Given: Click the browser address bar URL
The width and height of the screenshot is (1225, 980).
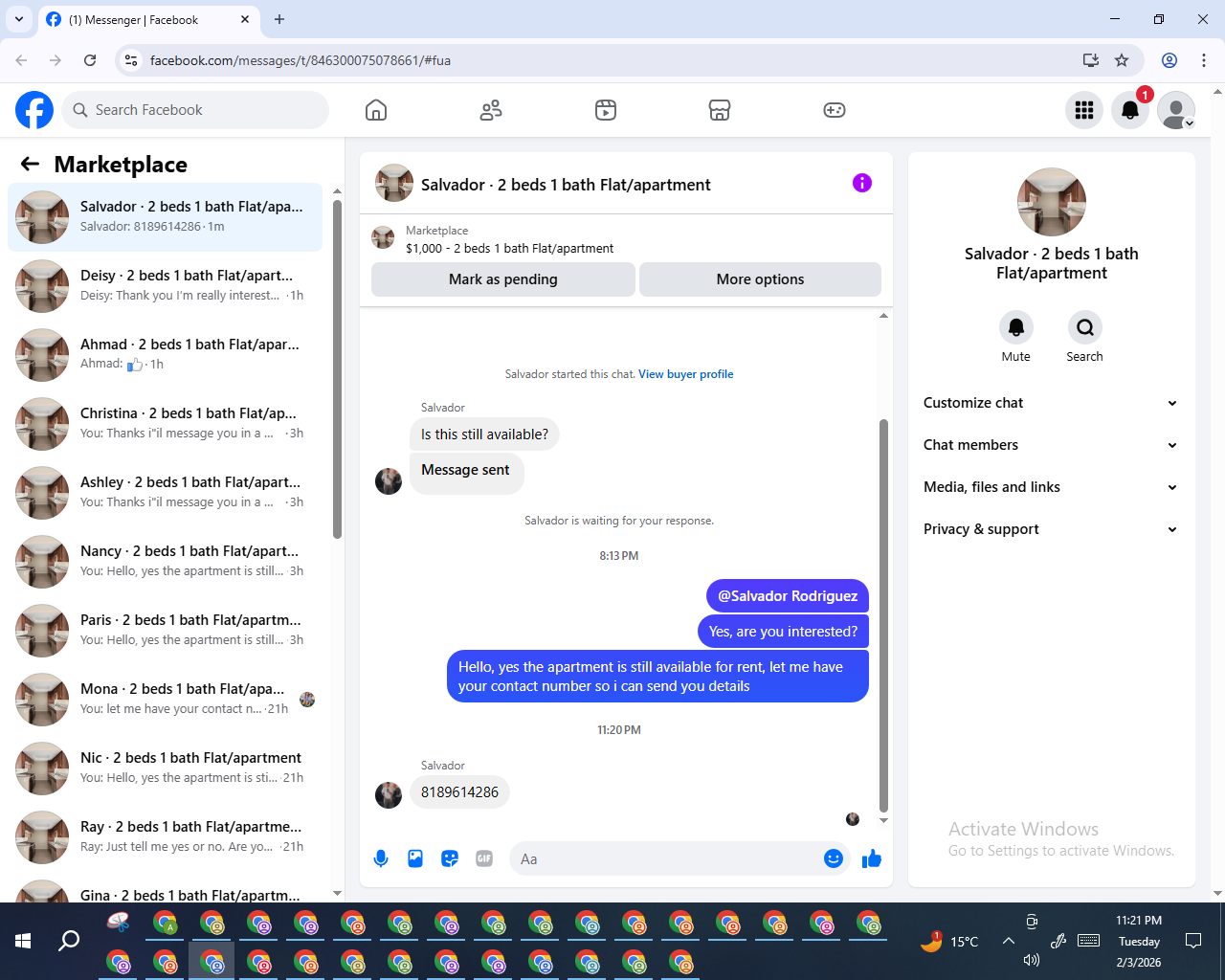Looking at the screenshot, I should click(x=301, y=60).
